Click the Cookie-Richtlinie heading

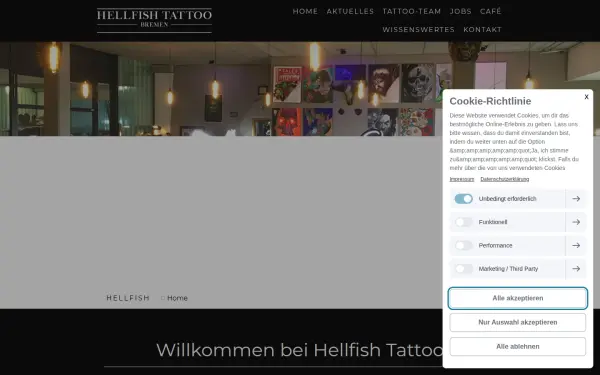point(490,101)
